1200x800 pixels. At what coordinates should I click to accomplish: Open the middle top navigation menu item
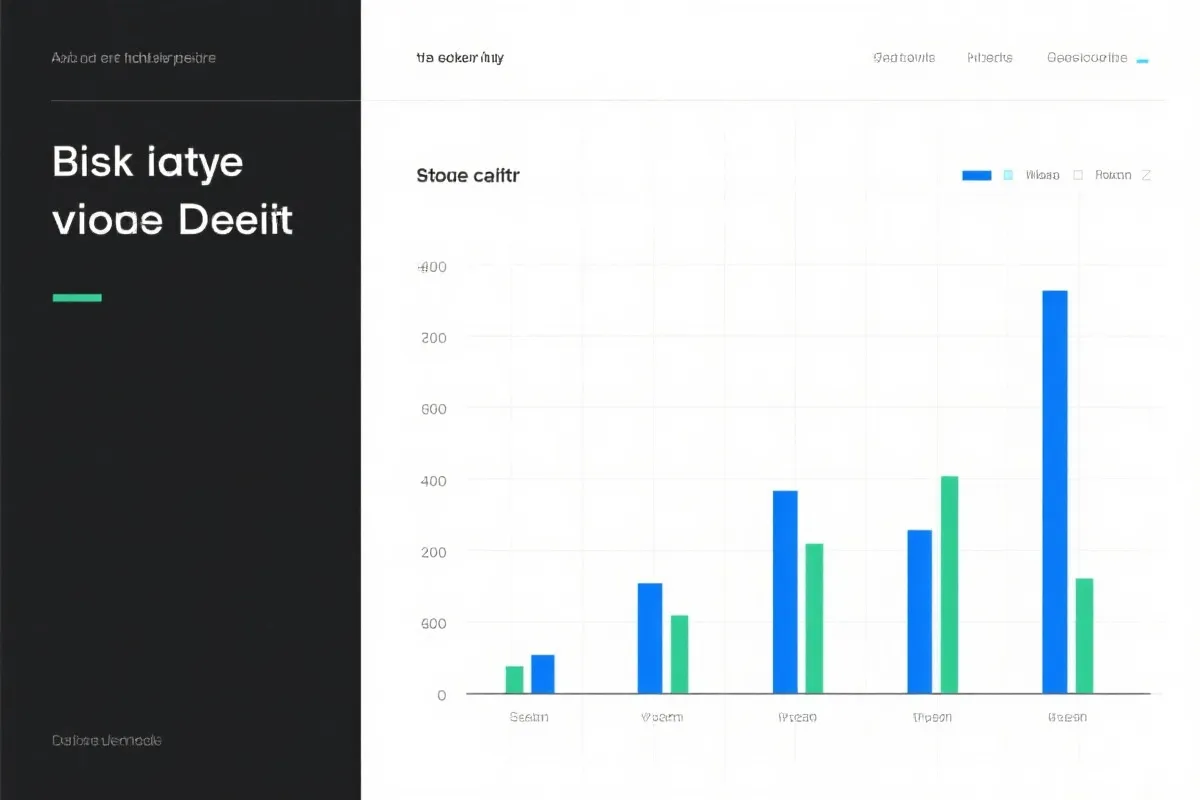point(990,58)
